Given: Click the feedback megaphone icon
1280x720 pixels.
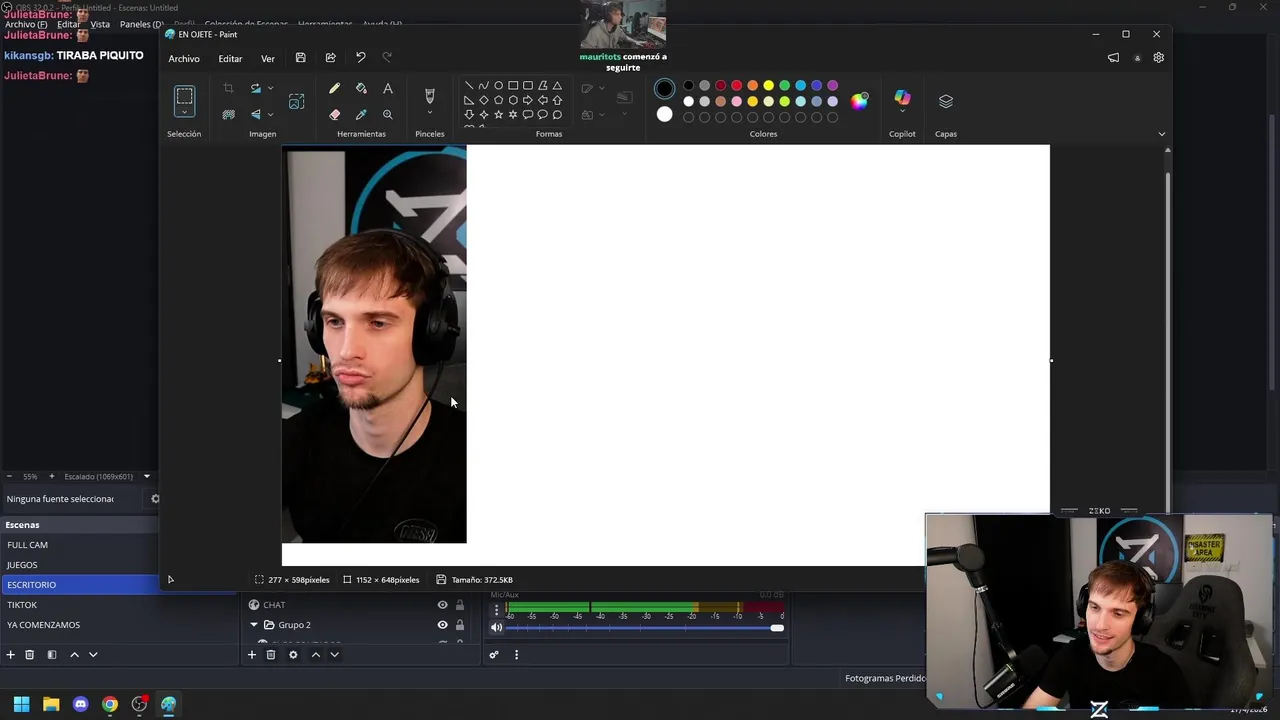Looking at the screenshot, I should tap(1113, 58).
